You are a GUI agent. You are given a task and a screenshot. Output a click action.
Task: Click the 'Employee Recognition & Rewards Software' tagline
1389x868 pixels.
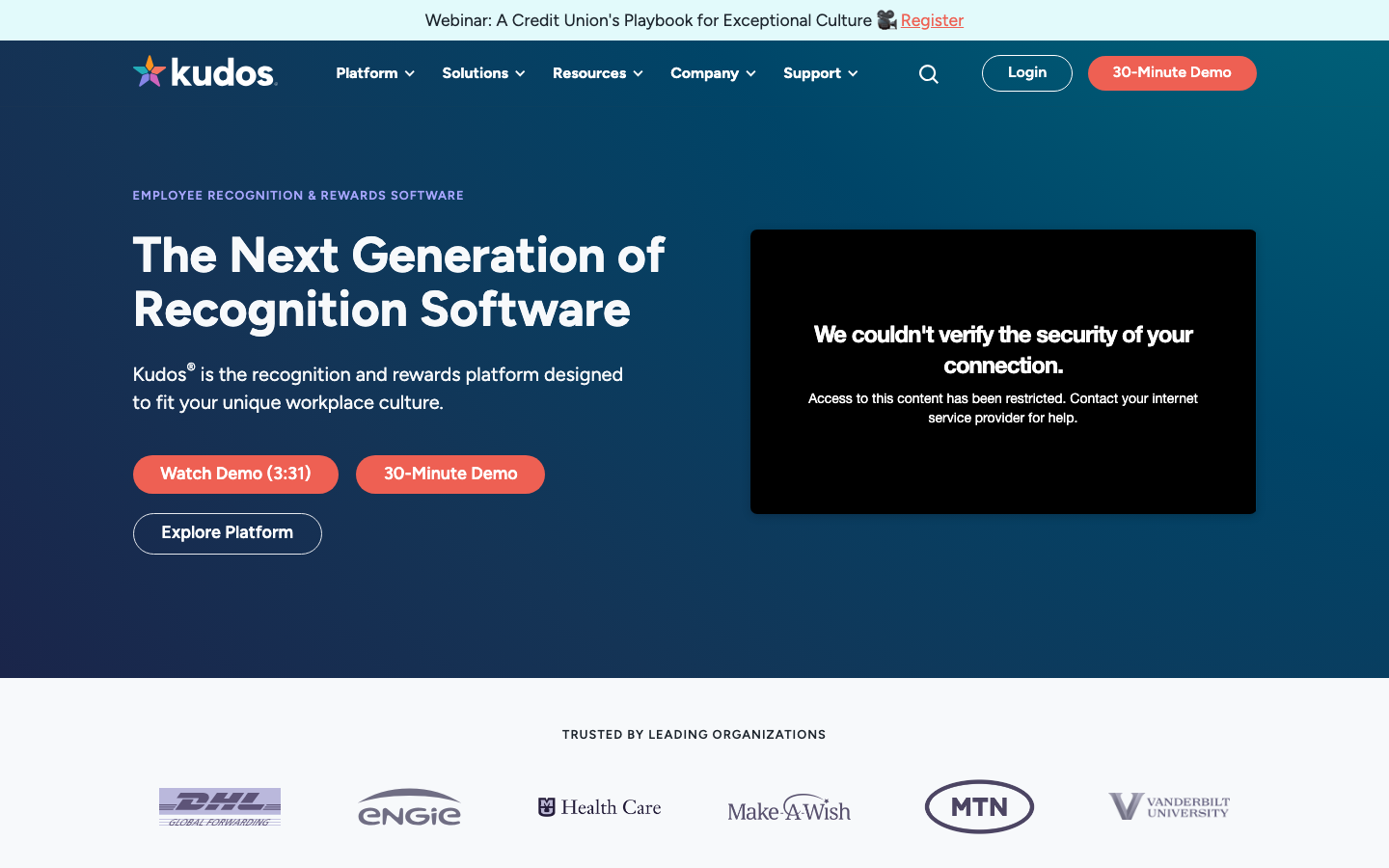click(298, 196)
